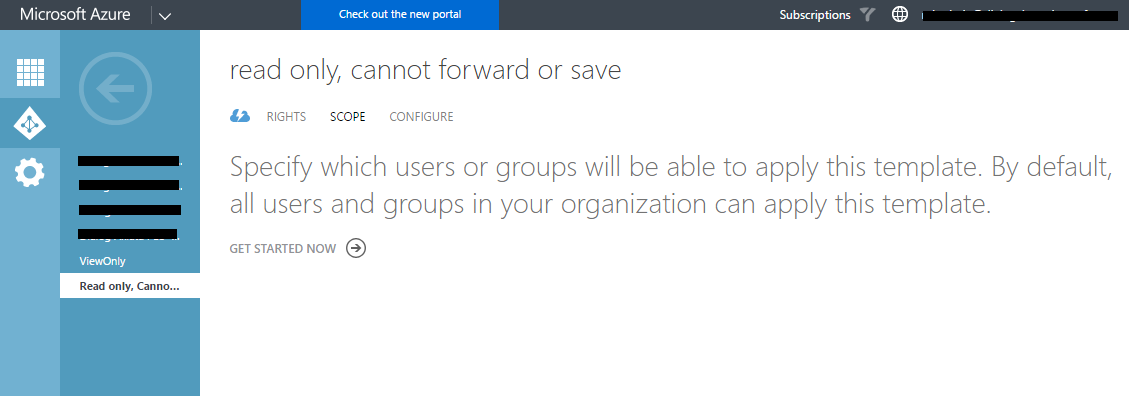Screen dimensions: 1129x396
Task: Click the large back arrow circle
Action: click(116, 89)
